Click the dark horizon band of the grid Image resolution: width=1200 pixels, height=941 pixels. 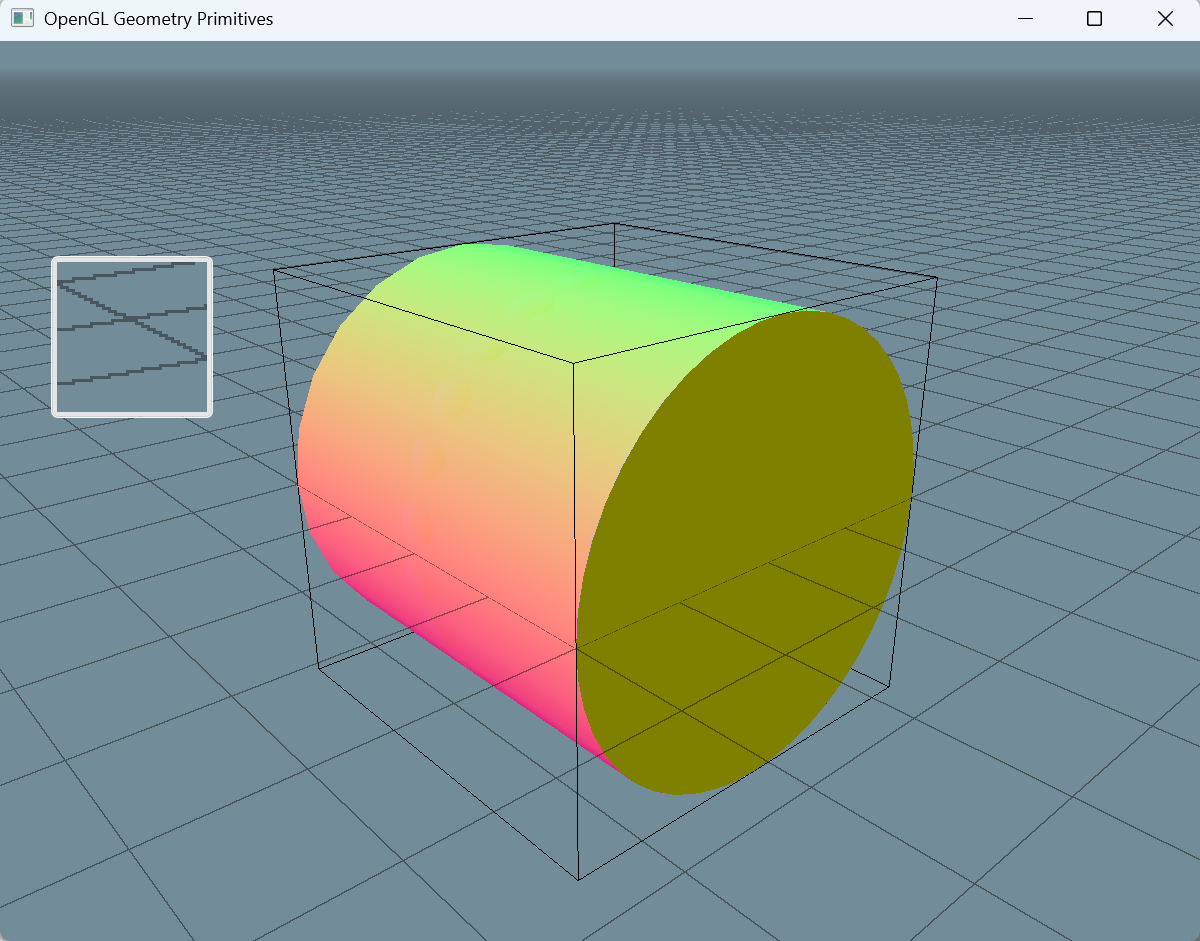pos(600,90)
